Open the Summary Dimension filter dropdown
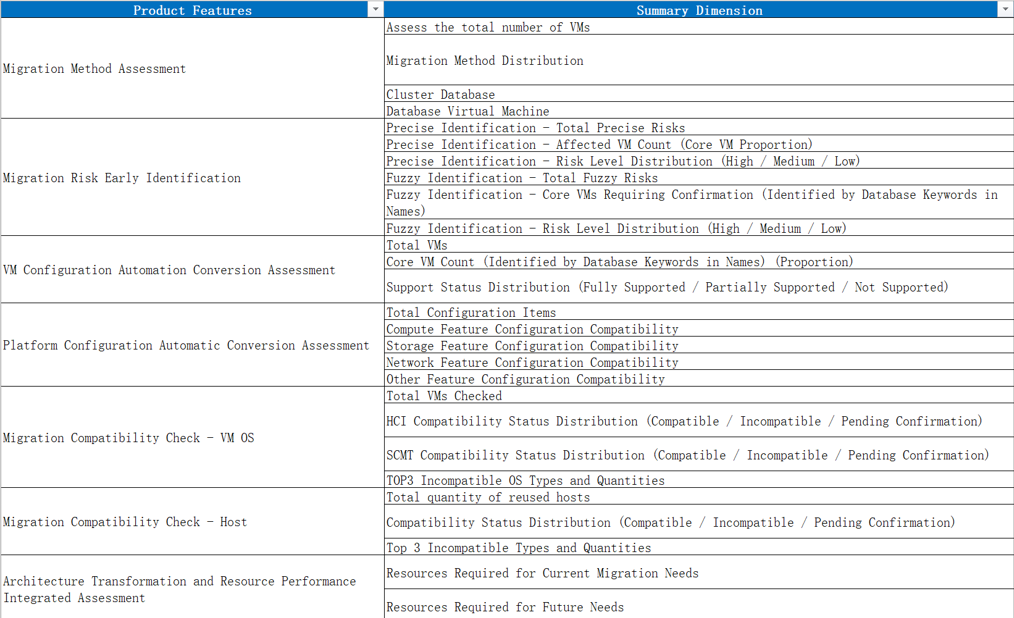Screen dimensions: 1014x618 (x=1006, y=10)
